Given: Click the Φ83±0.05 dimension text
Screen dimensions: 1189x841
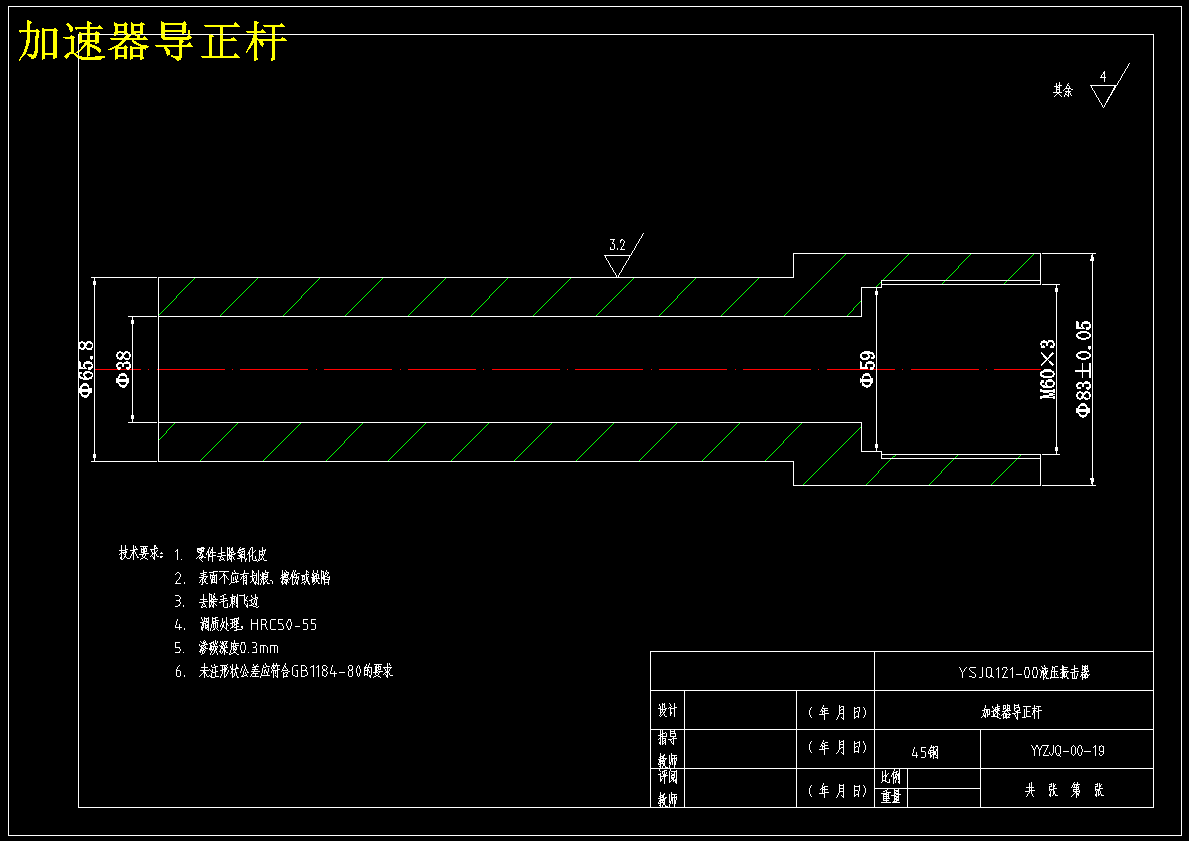Looking at the screenshot, I should coord(1084,369).
